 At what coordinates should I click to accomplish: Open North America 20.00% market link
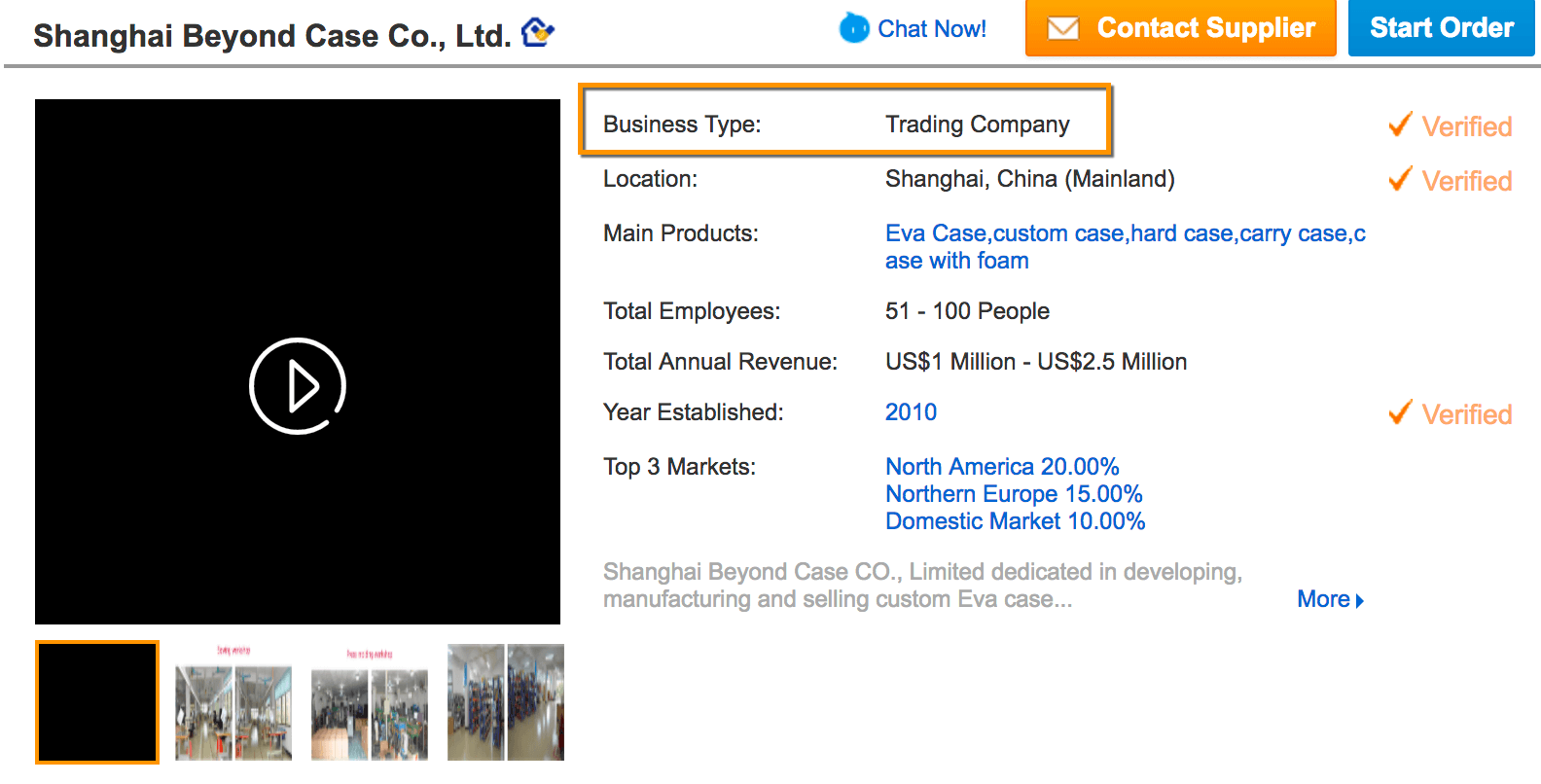[1002, 467]
